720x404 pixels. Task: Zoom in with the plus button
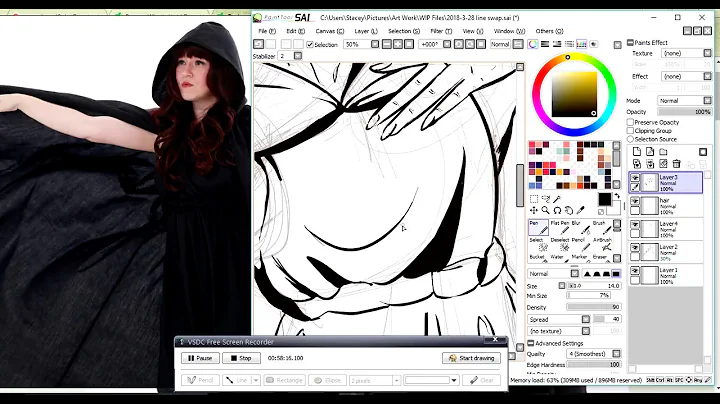[x=398, y=44]
